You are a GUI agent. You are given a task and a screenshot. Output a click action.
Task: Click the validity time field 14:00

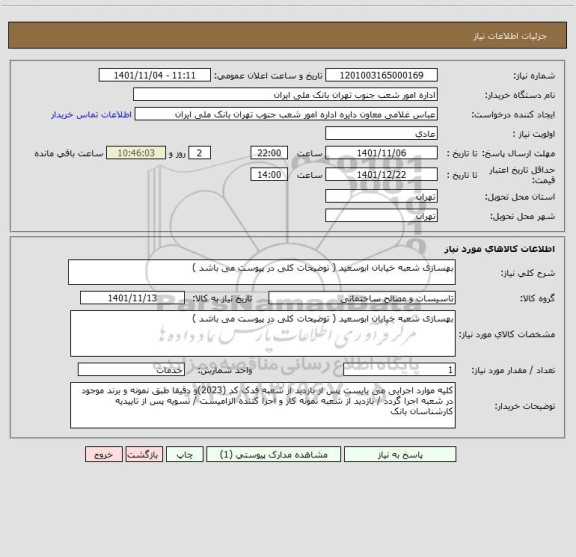coord(269,175)
